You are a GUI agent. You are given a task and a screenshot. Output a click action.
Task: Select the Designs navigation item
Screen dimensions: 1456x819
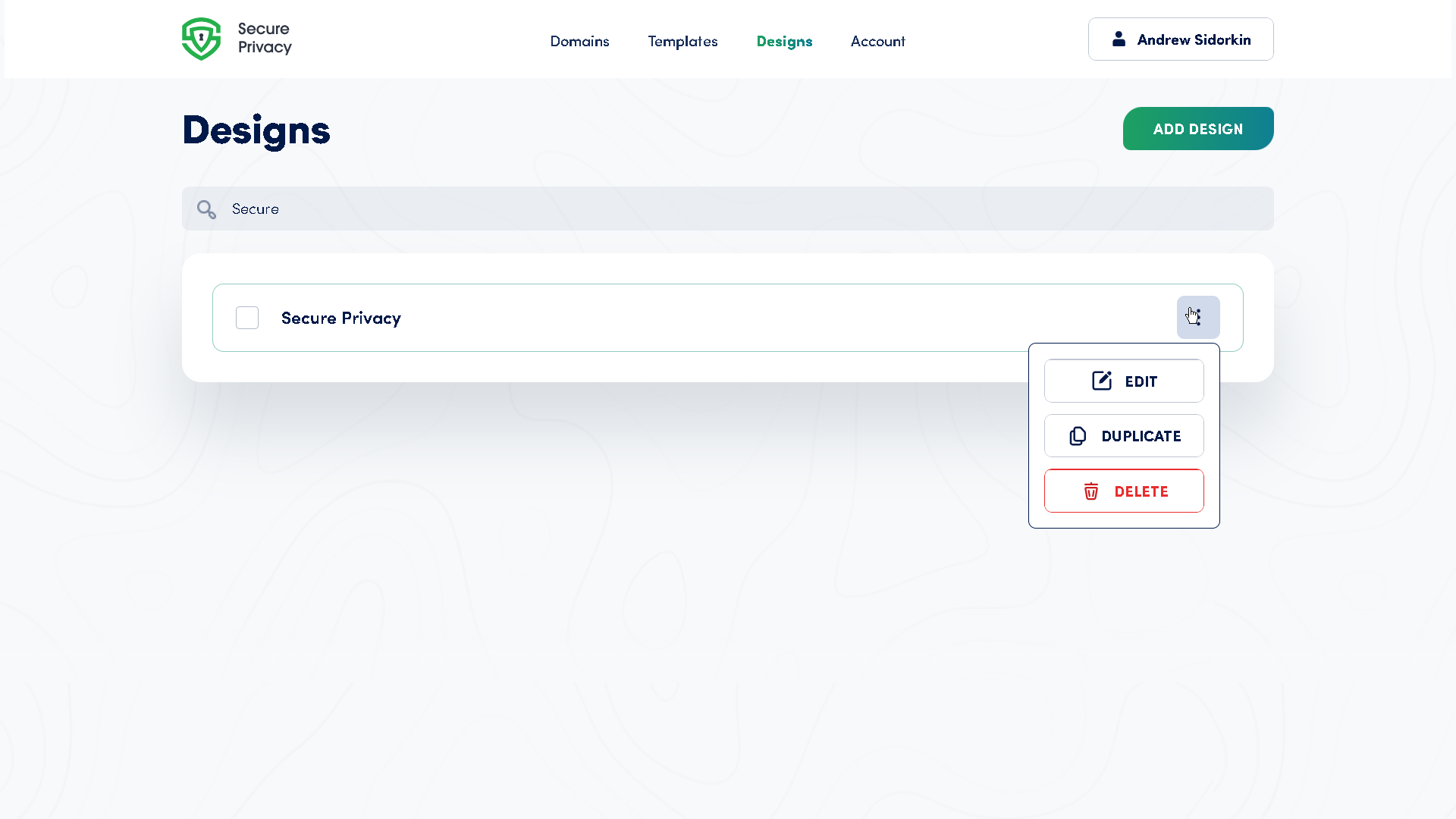point(784,42)
